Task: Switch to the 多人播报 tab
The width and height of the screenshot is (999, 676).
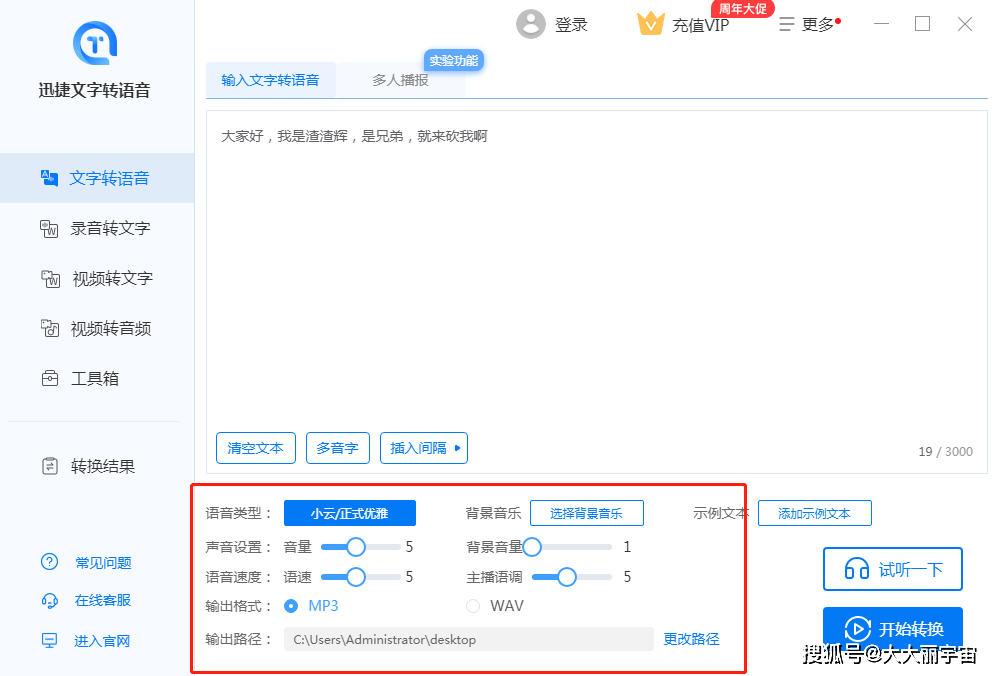Action: point(400,80)
